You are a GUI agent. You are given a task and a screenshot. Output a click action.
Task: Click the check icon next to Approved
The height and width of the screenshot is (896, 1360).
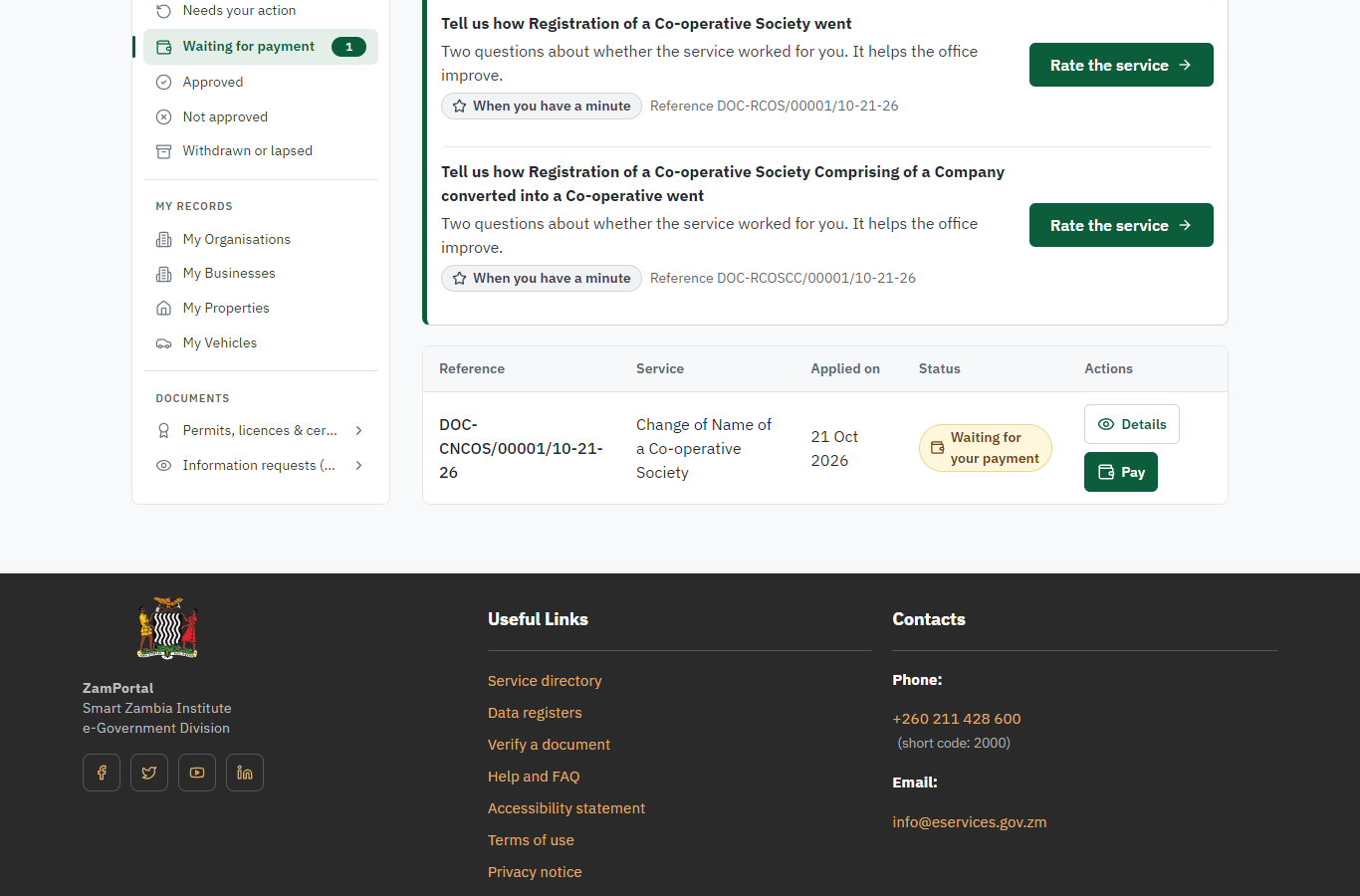click(164, 82)
